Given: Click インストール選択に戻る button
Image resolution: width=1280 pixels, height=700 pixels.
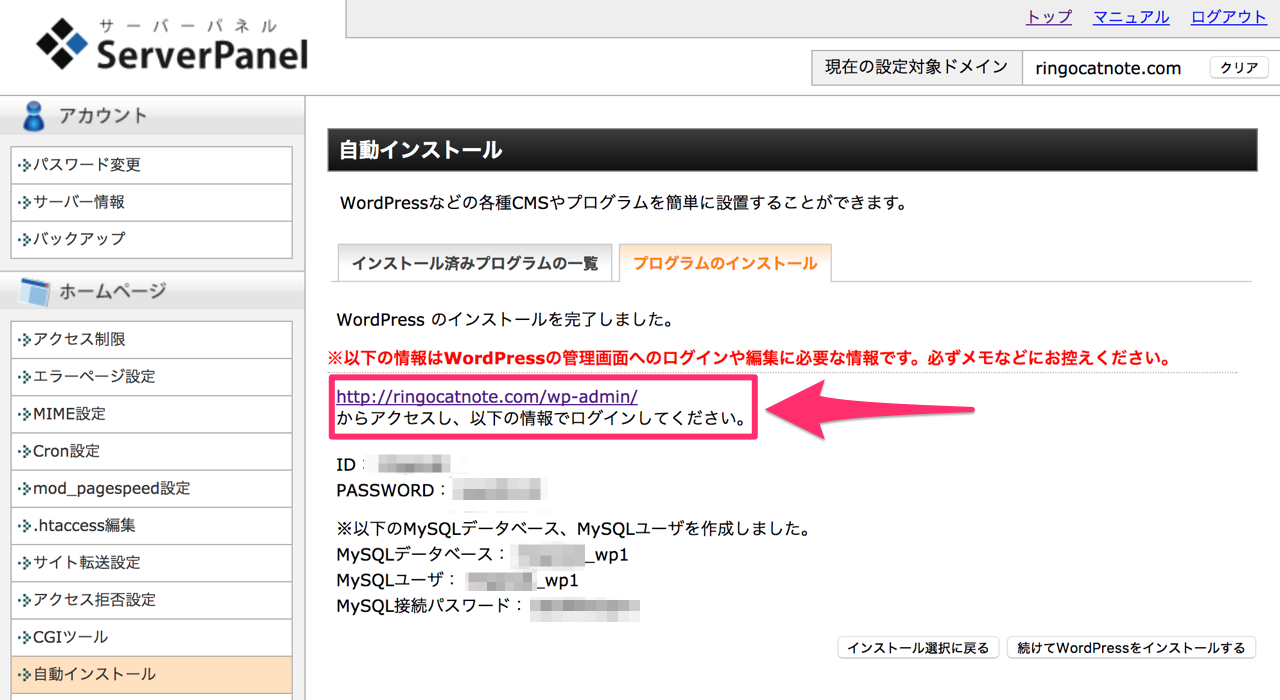Looking at the screenshot, I should click(918, 648).
